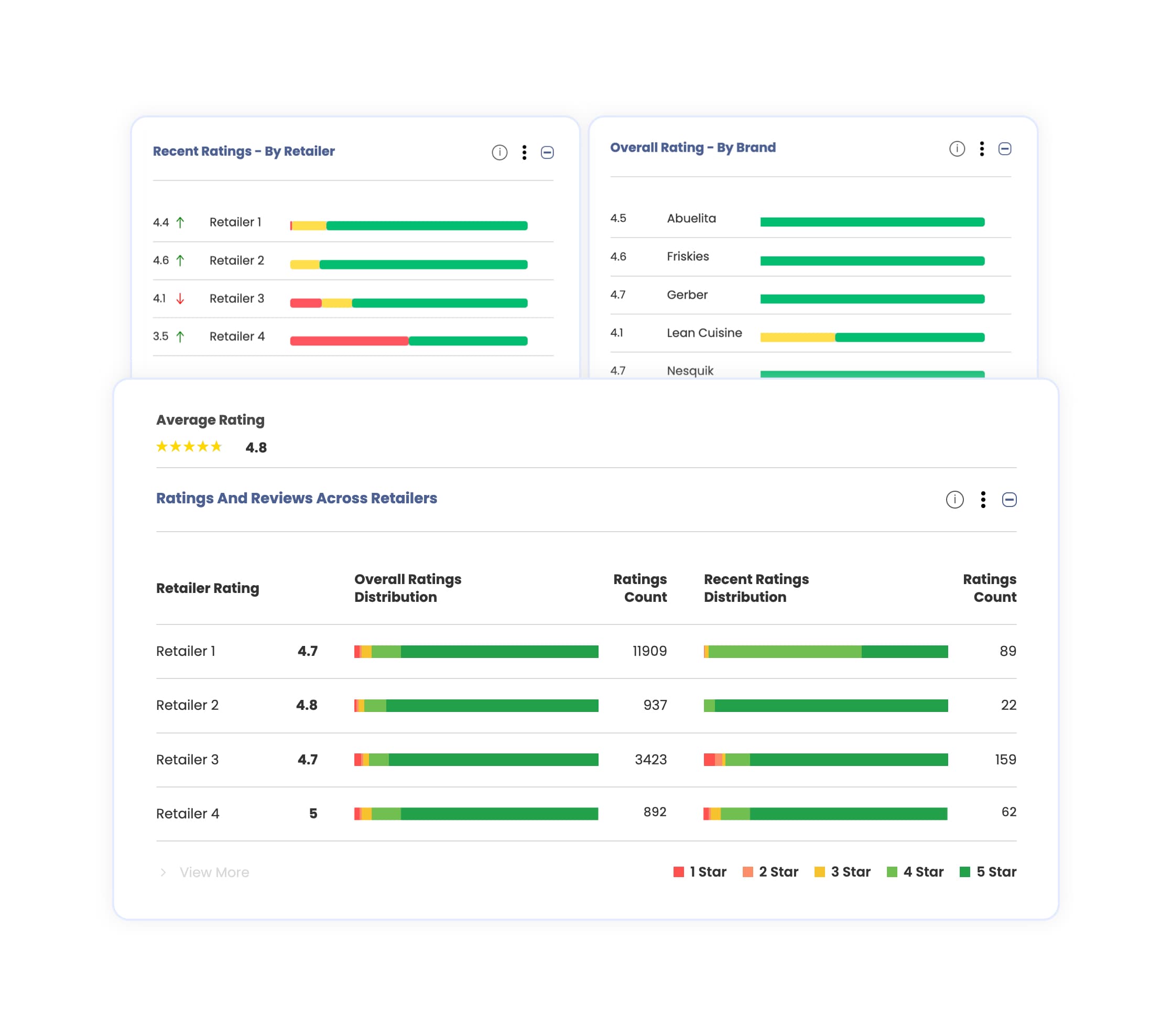Screen dimensions: 1172x1036
Task: Click info icon in Overall Rating By Brand
Action: (x=957, y=149)
